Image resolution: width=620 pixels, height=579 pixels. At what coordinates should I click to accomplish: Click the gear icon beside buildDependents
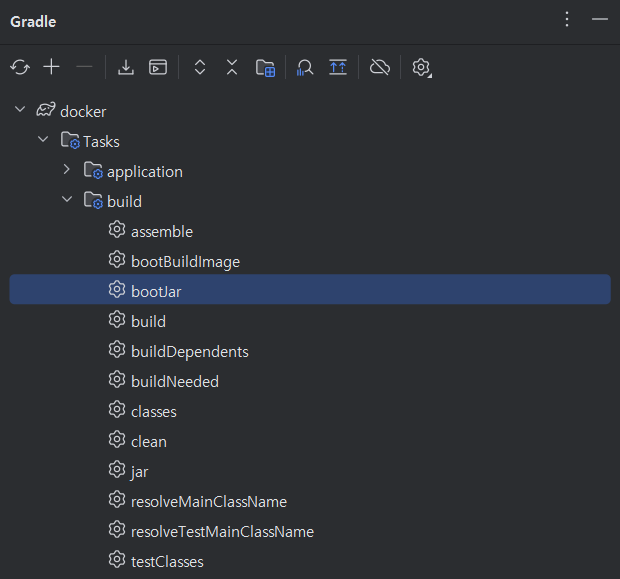click(x=117, y=350)
